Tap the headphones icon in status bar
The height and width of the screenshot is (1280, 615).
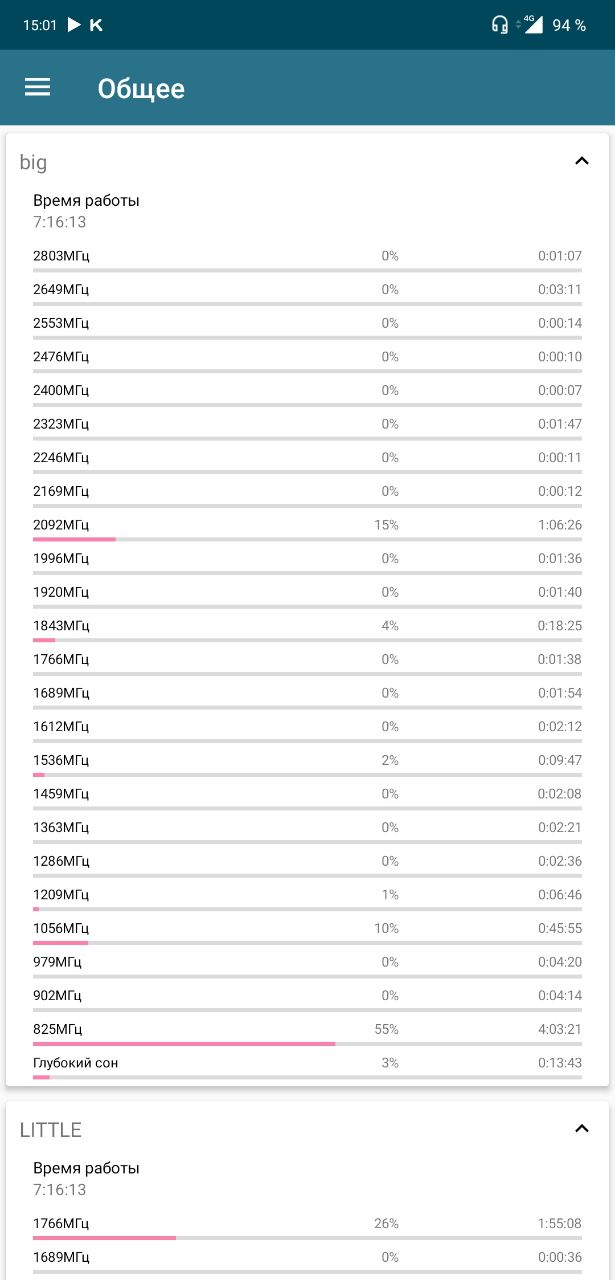click(x=499, y=25)
